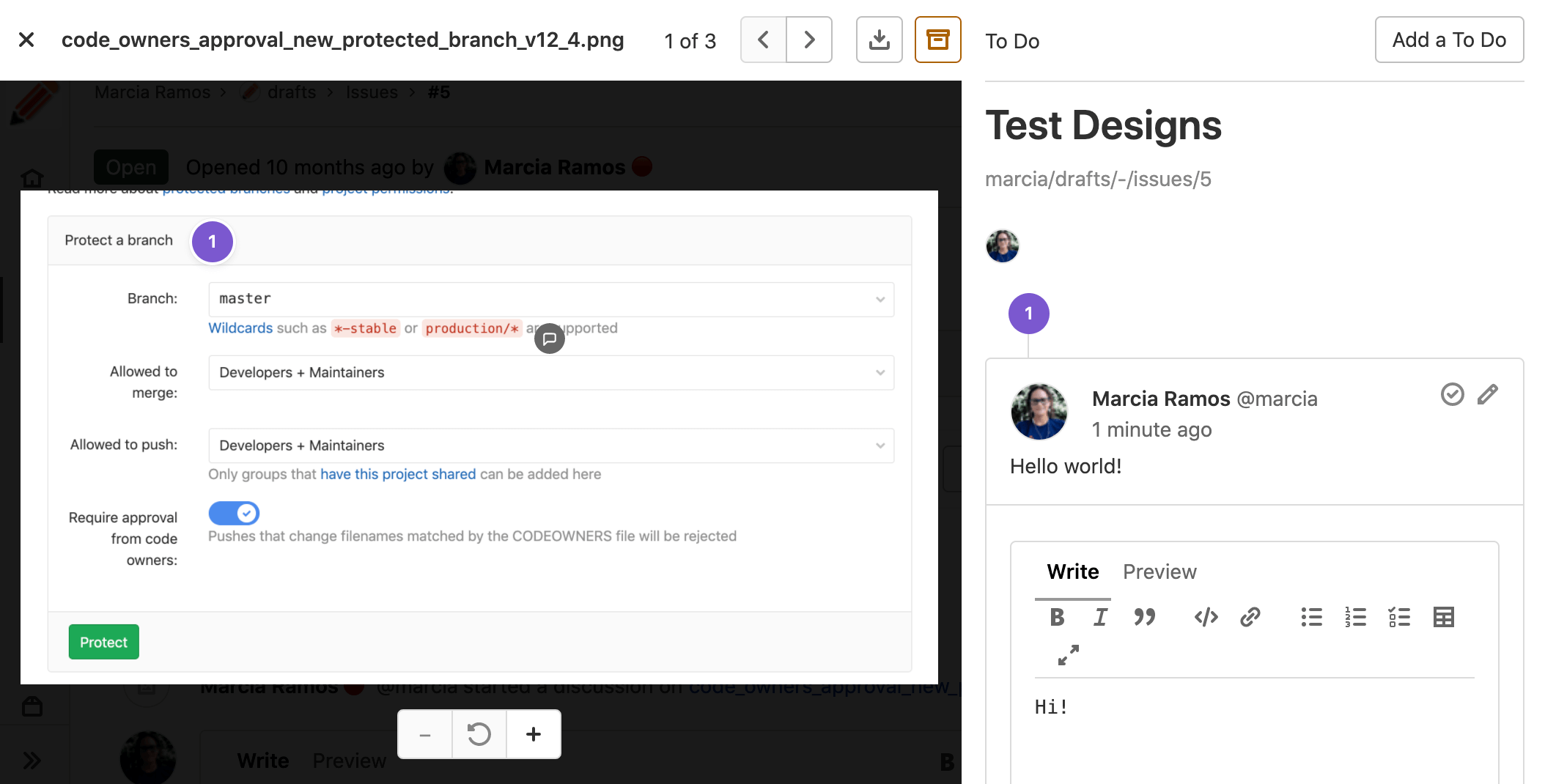Expand the Allowed to push dropdown

[550, 445]
